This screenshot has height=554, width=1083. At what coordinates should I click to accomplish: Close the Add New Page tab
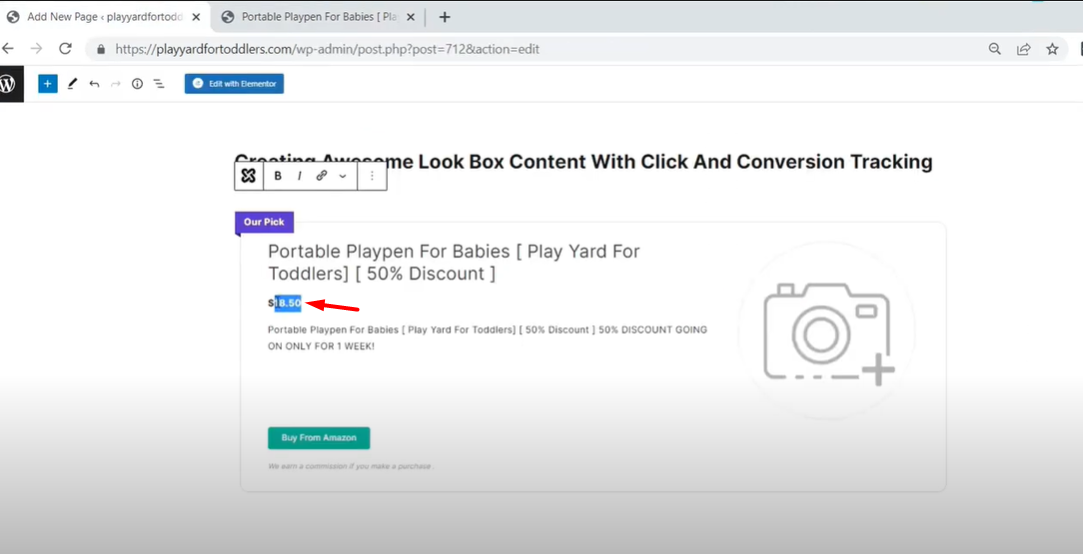point(195,17)
